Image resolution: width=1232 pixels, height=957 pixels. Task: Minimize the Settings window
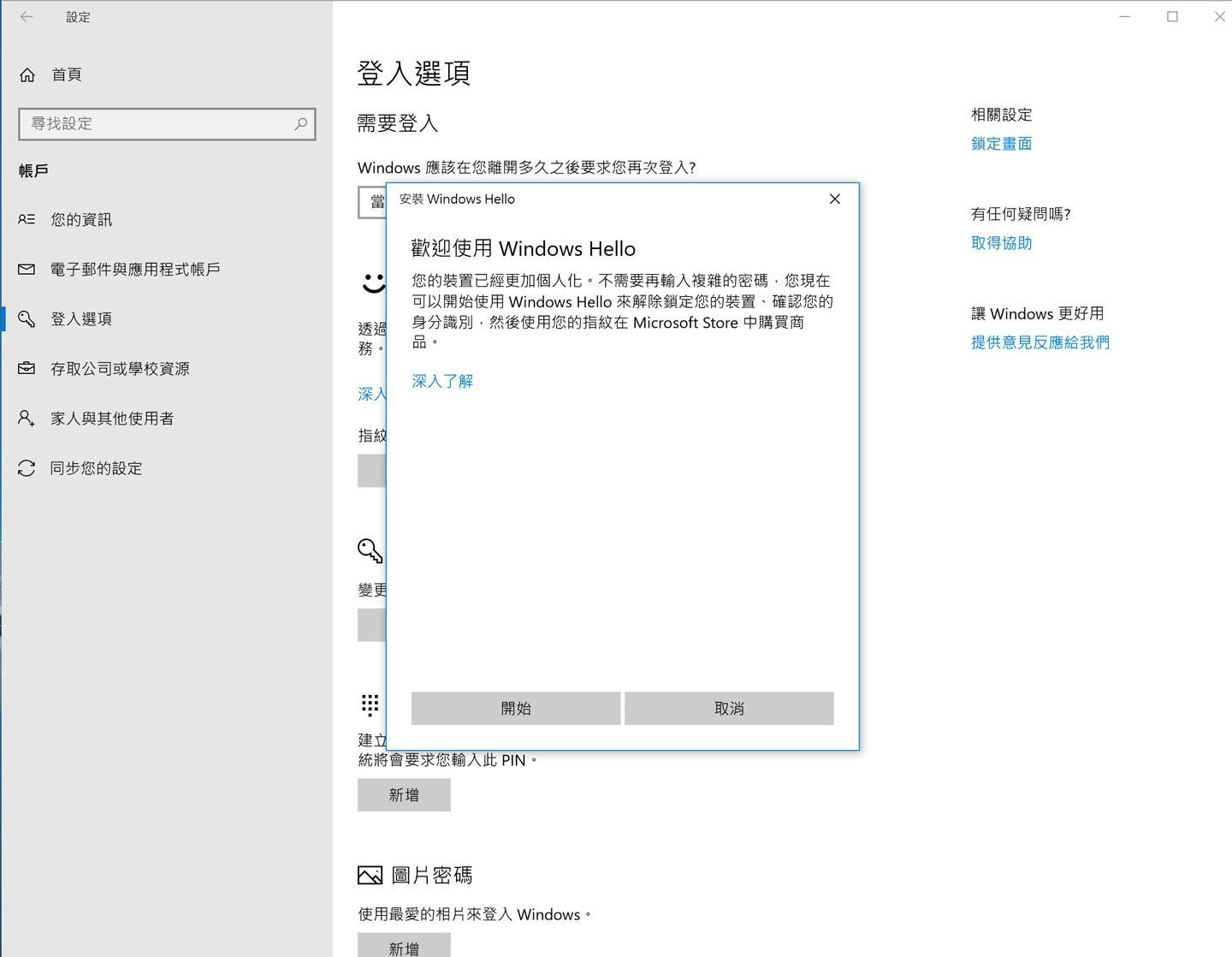(x=1125, y=16)
